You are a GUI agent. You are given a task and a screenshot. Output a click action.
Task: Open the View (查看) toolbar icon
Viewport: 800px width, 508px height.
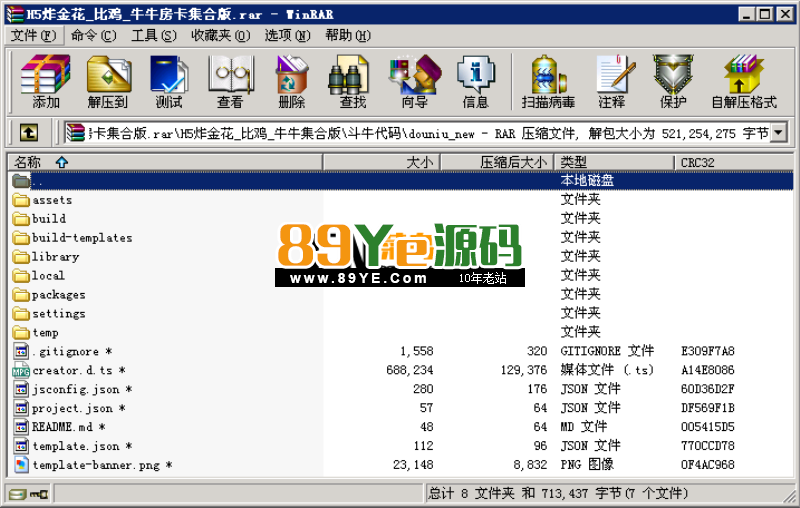tap(230, 81)
